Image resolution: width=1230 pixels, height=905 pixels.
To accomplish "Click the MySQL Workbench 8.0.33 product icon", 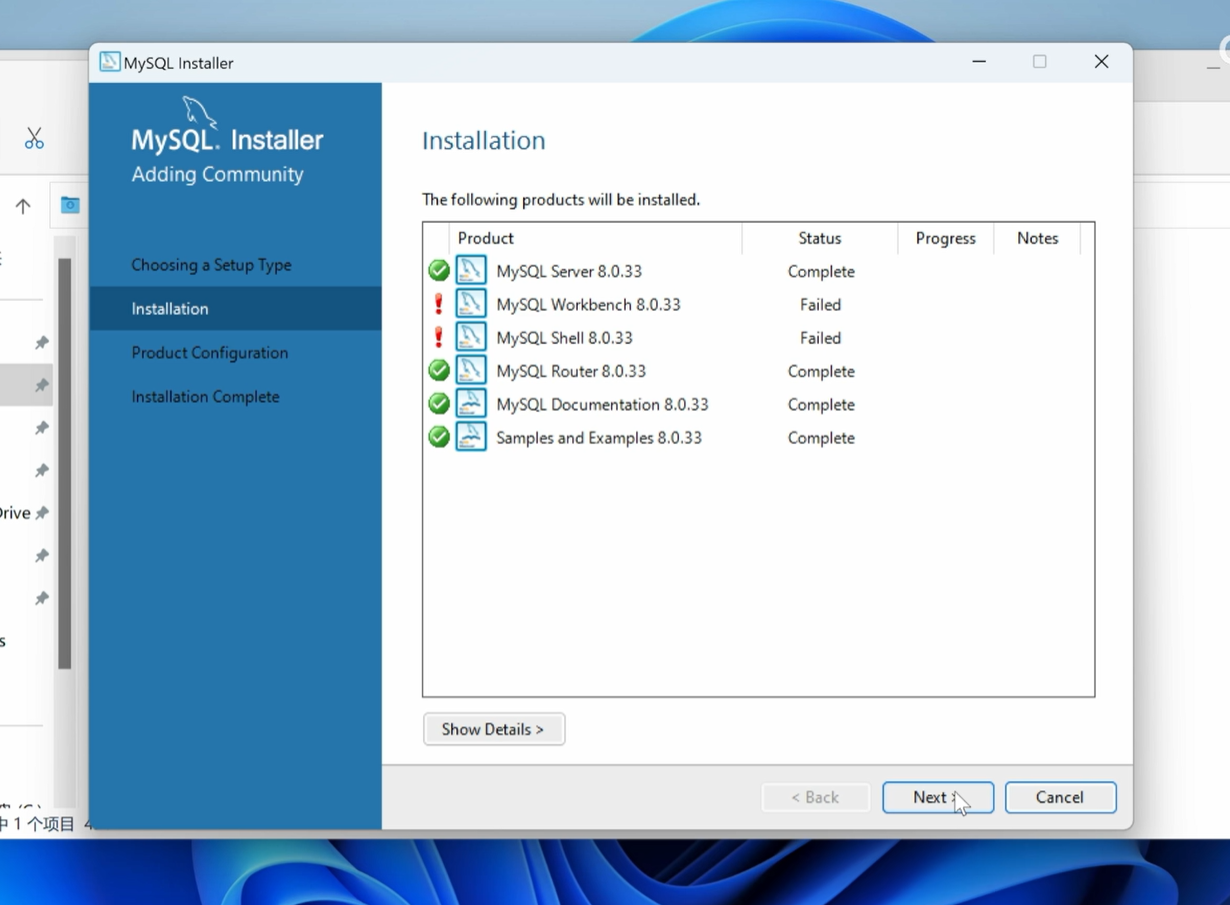I will click(x=471, y=304).
